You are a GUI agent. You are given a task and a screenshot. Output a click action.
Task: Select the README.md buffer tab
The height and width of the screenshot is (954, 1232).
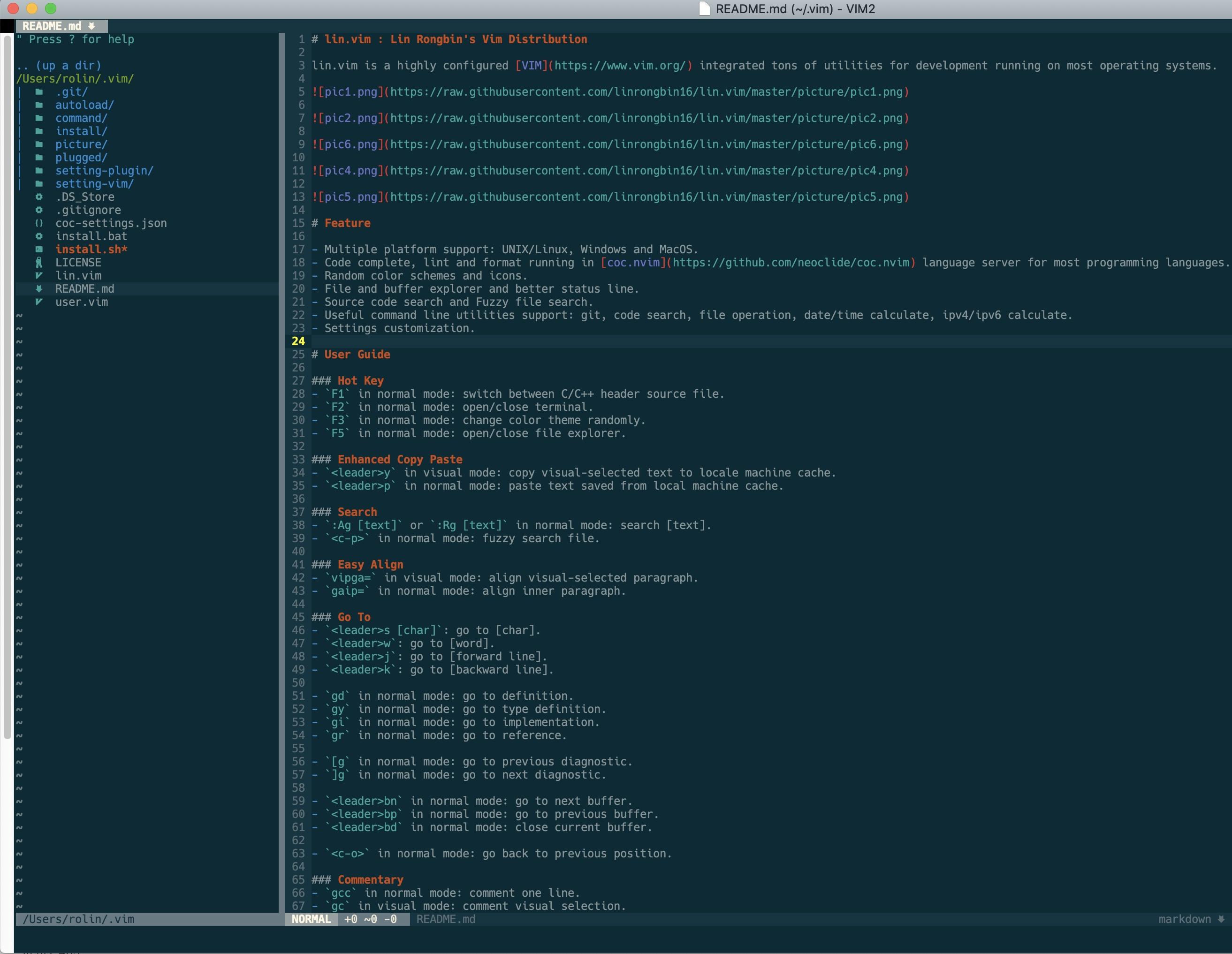coord(60,26)
